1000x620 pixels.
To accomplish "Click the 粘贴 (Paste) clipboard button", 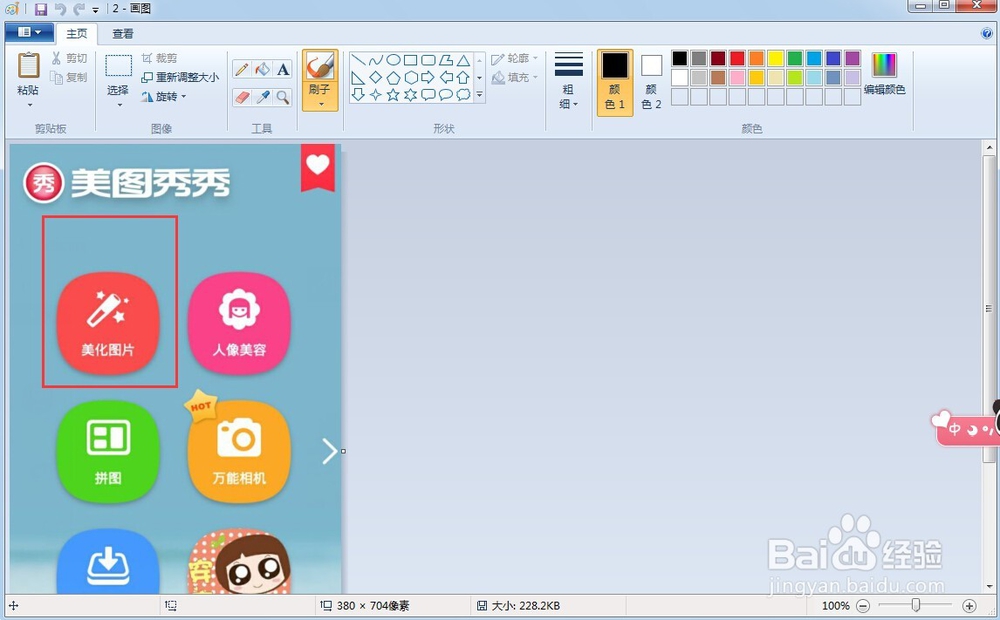I will coord(28,73).
